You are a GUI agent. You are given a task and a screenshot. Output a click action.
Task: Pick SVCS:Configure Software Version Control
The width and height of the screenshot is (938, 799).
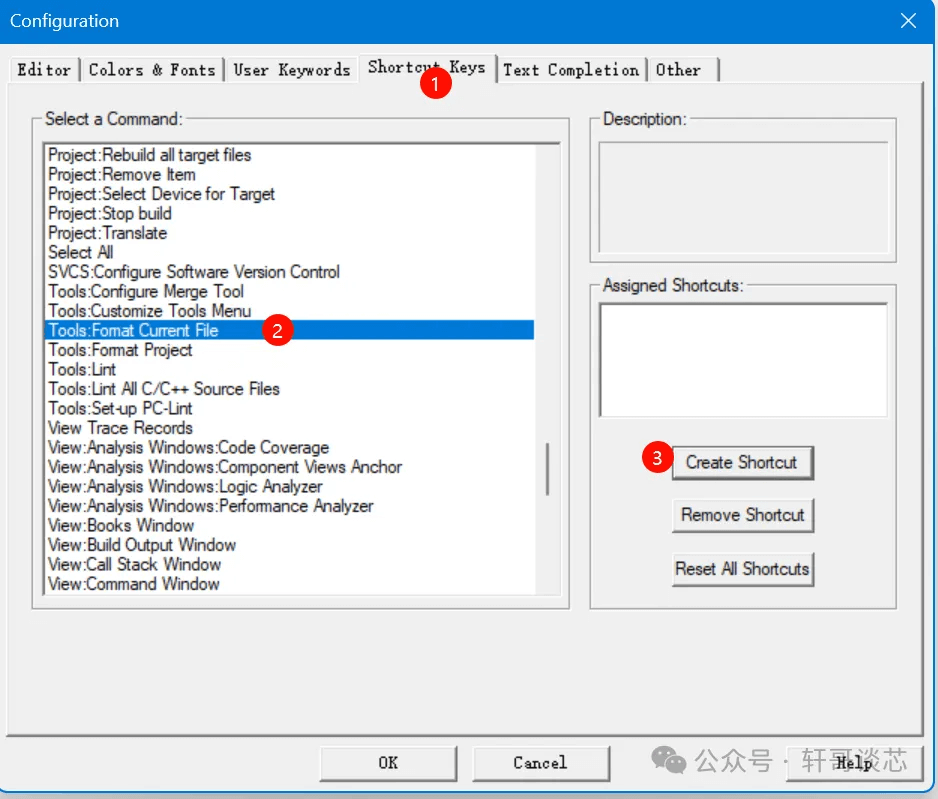[x=194, y=272]
